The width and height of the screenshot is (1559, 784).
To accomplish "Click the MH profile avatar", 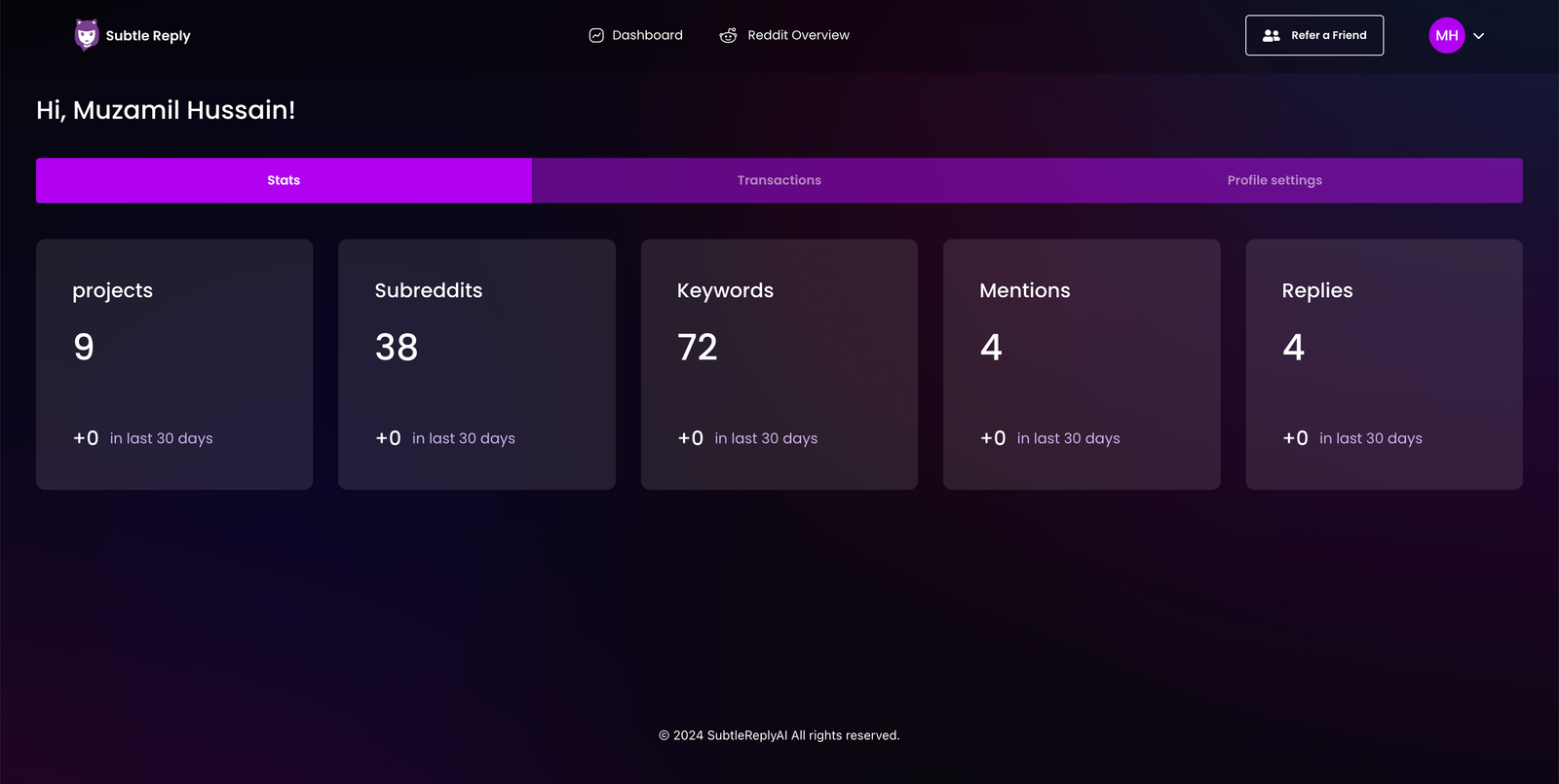I will pyautogui.click(x=1447, y=35).
